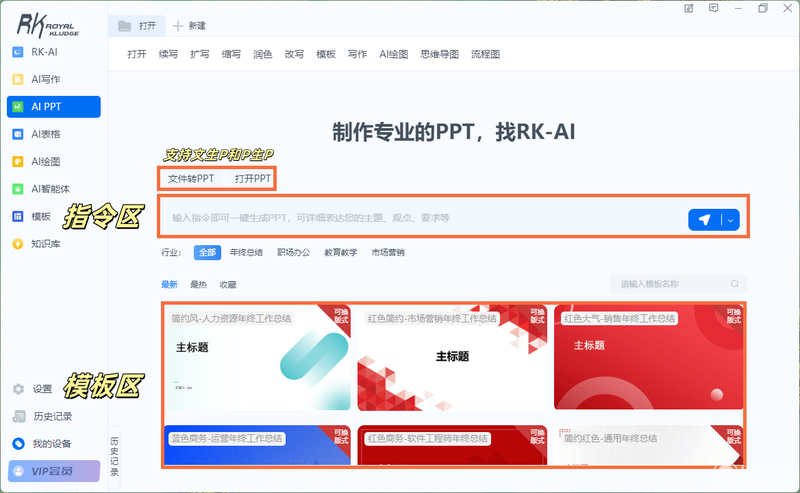Switch to the 最热 template tab
The height and width of the screenshot is (493, 800).
pos(198,284)
